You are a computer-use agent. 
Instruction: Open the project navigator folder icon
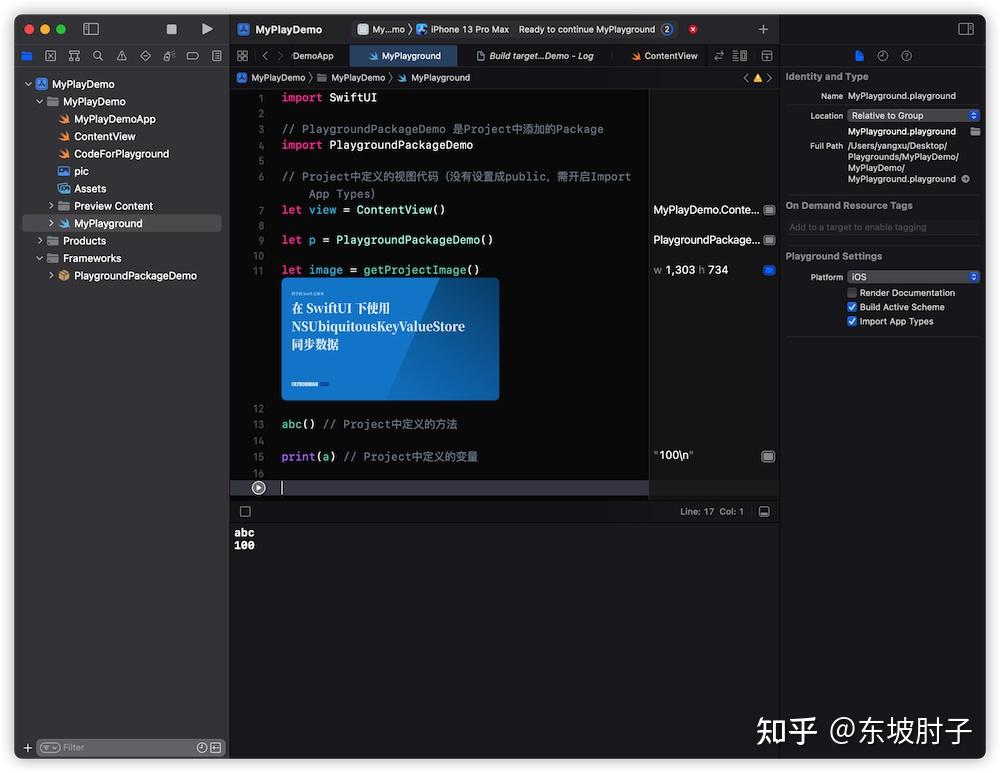27,56
